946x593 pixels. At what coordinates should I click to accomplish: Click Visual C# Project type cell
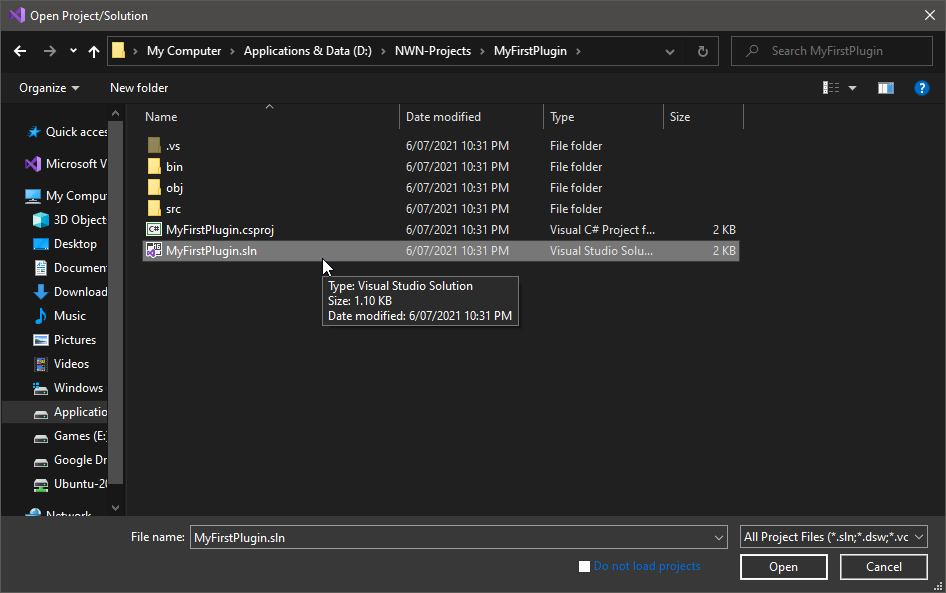pyautogui.click(x=602, y=230)
